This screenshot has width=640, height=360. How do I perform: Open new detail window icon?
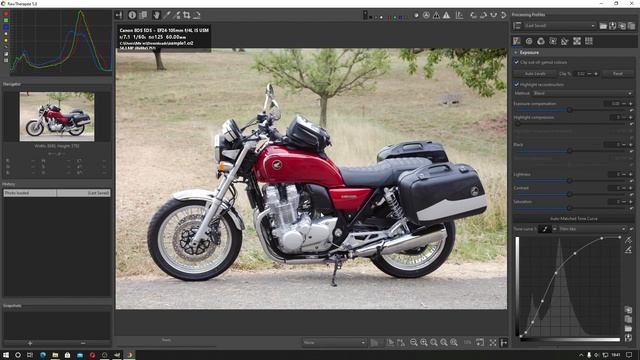(x=480, y=342)
